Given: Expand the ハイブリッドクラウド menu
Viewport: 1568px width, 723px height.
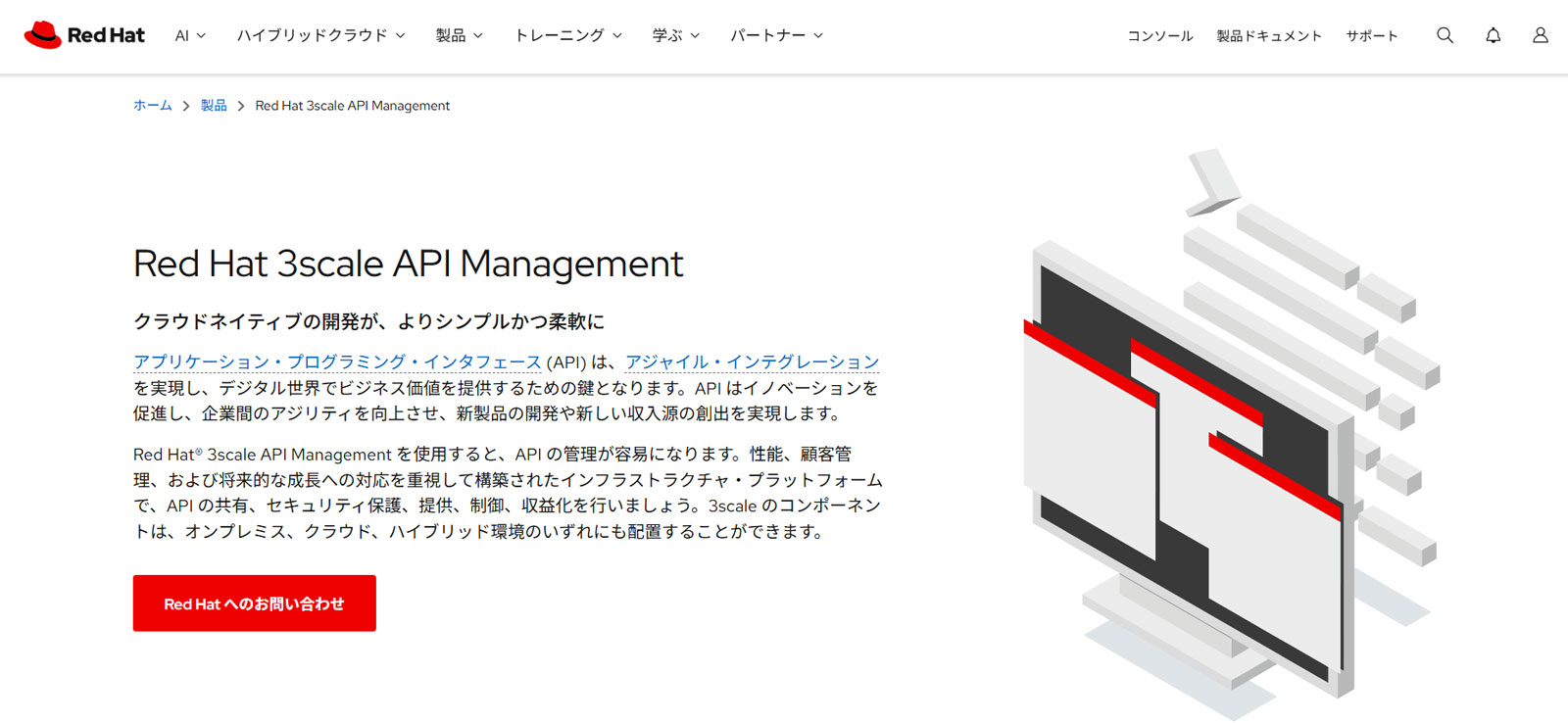Looking at the screenshot, I should (320, 35).
